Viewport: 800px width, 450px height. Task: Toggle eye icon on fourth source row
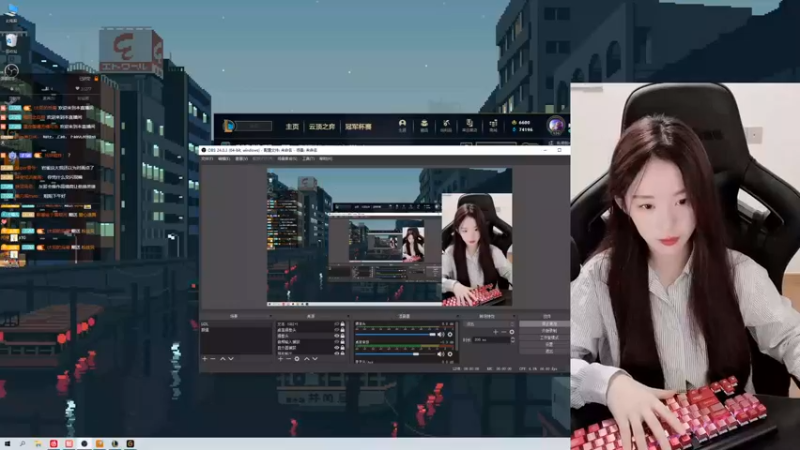(336, 342)
